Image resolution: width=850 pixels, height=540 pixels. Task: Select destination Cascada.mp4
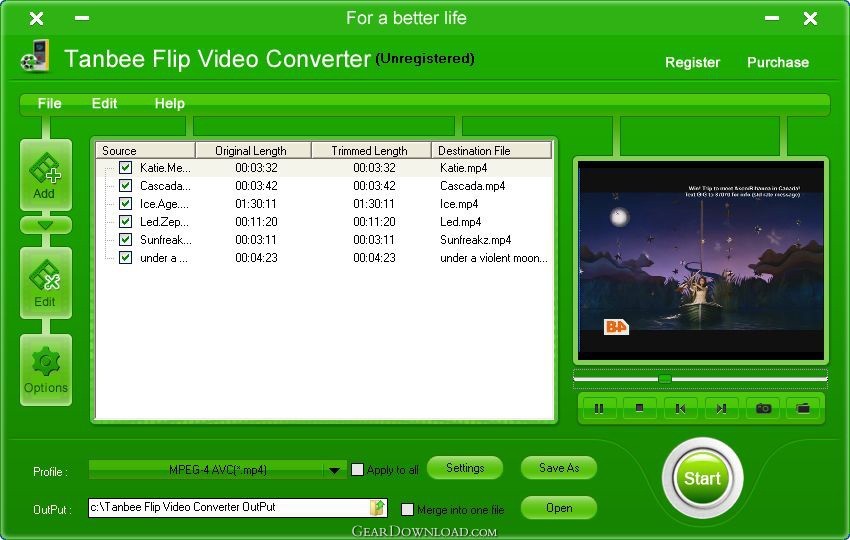(472, 186)
